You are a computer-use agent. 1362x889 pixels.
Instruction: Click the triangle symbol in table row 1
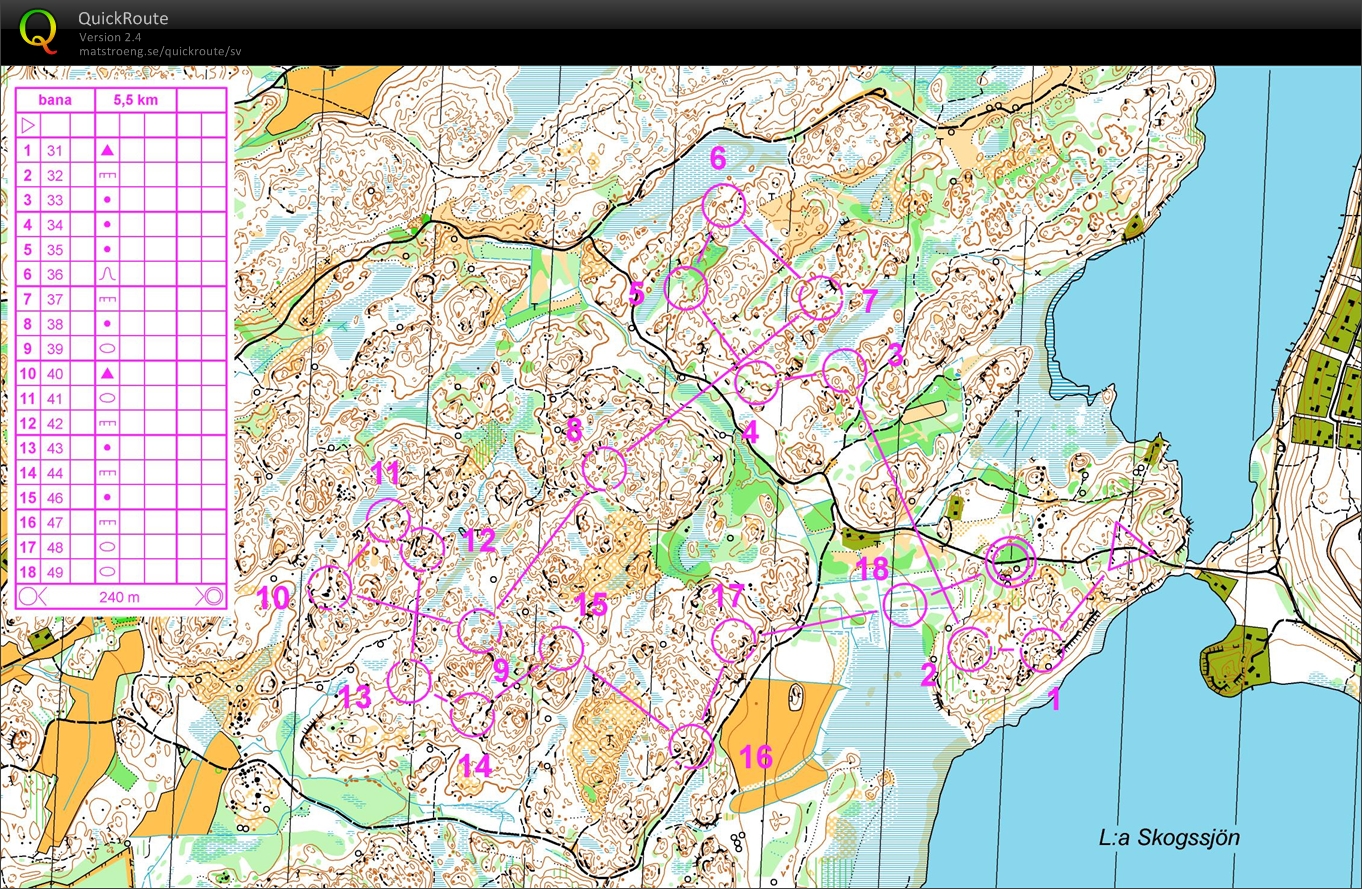(x=107, y=150)
